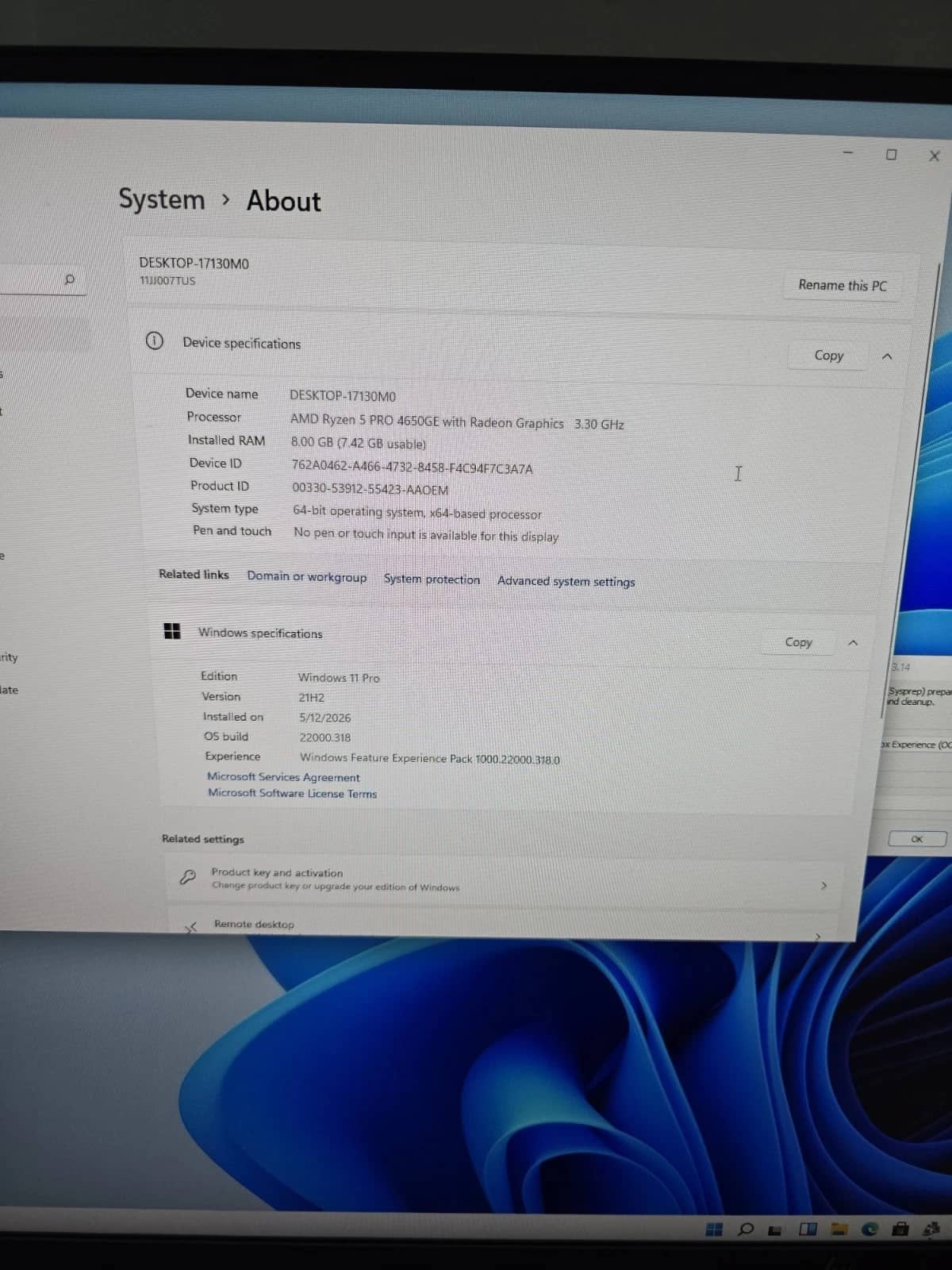
Task: Click Version value 21H2
Action: [x=311, y=698]
